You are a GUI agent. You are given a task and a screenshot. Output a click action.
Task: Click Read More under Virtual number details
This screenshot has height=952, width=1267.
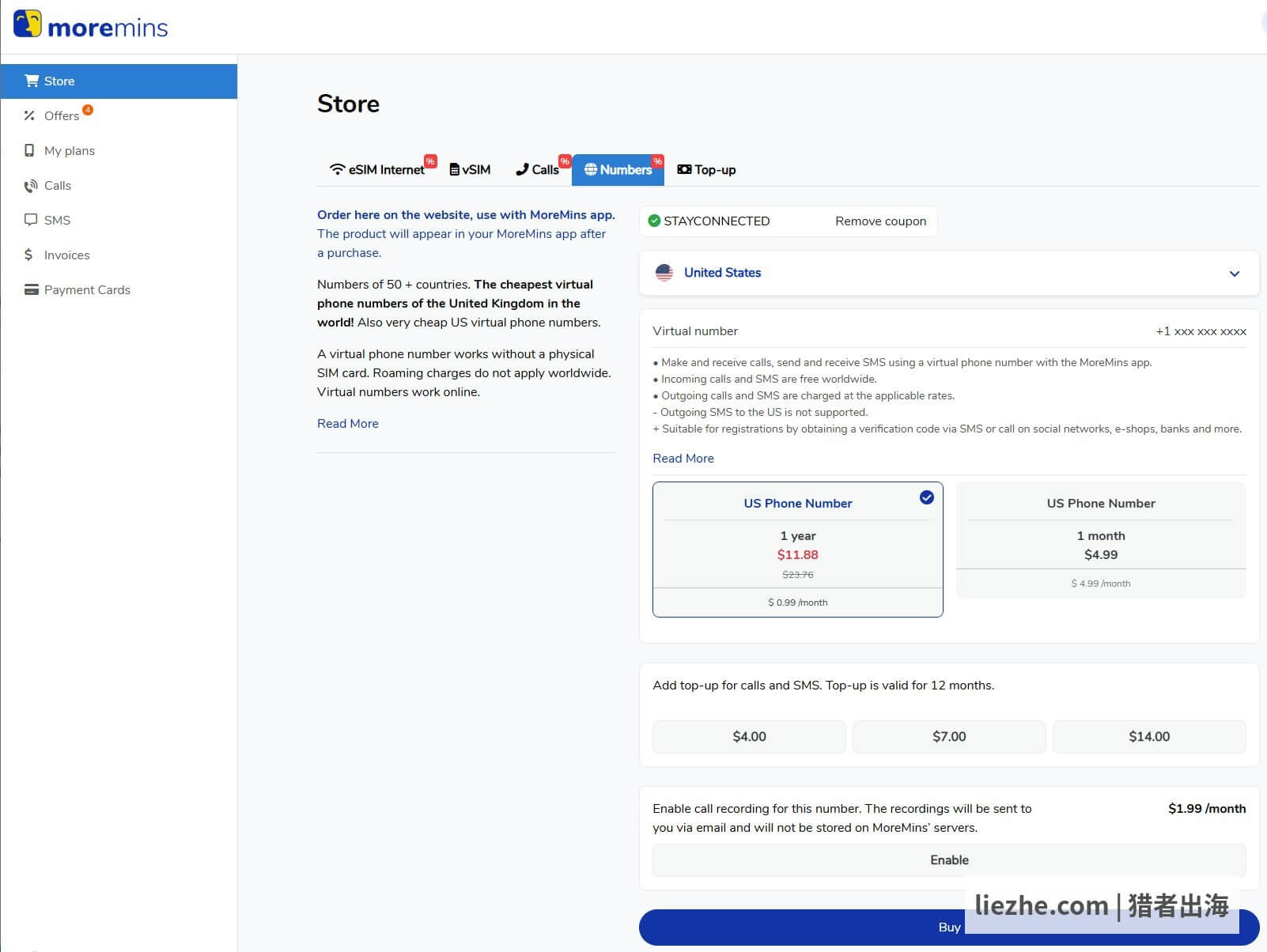[x=683, y=459]
